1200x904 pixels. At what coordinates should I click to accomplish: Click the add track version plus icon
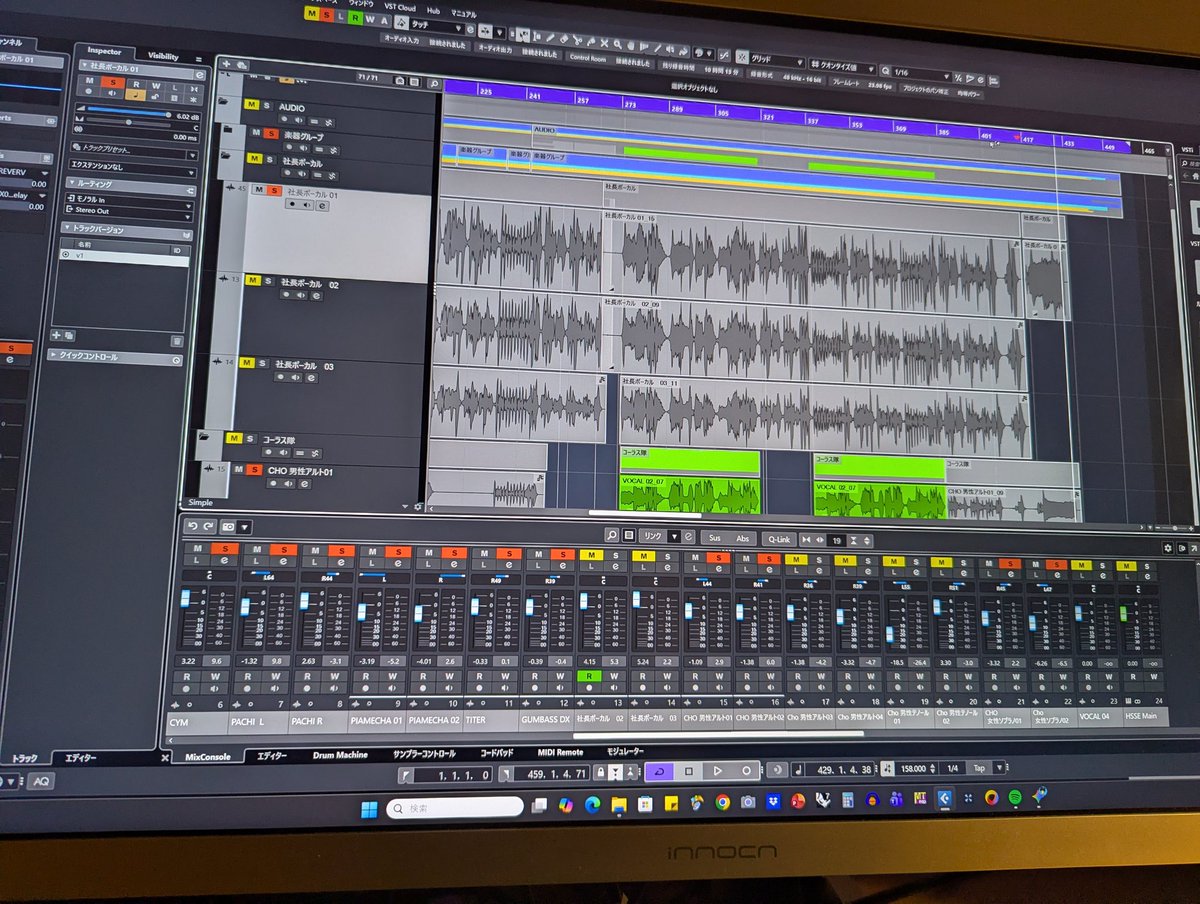click(x=56, y=335)
